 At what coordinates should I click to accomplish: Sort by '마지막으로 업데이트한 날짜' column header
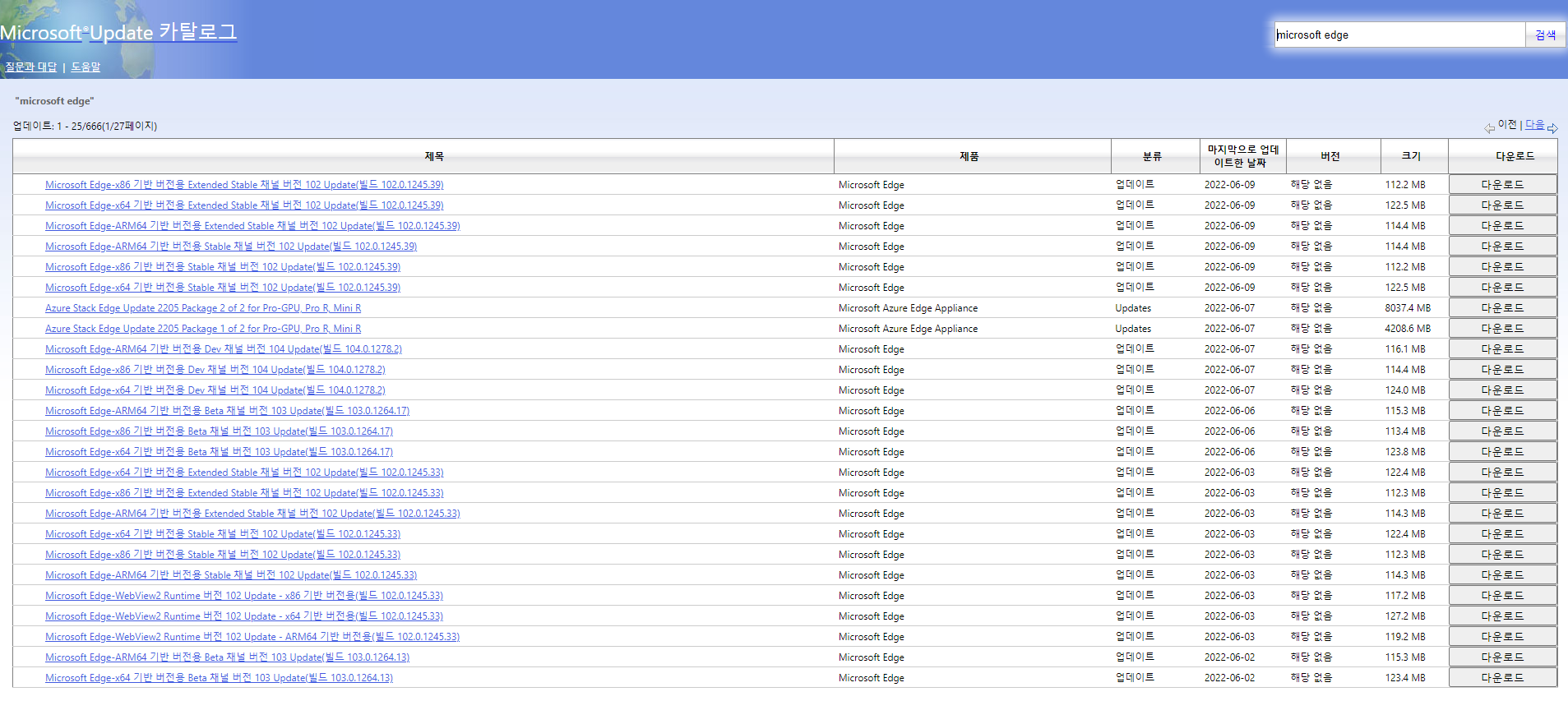(x=1242, y=156)
